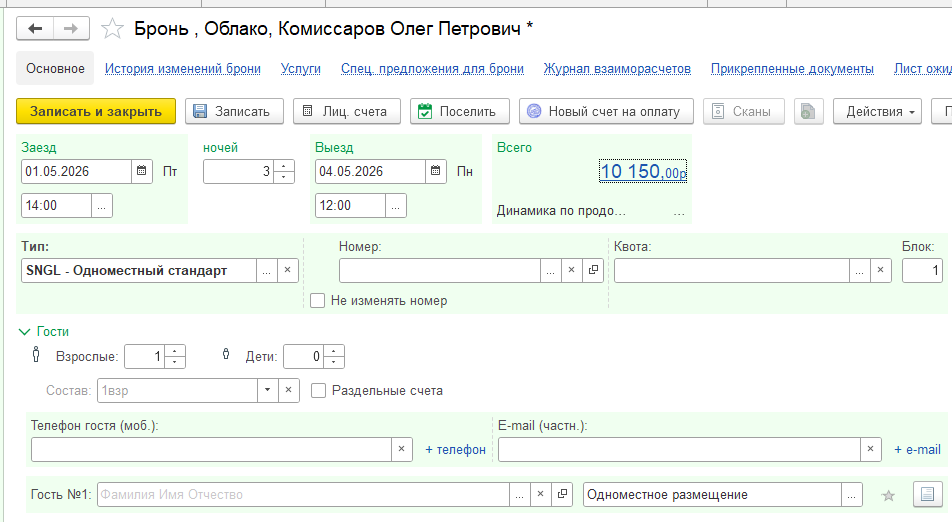Go back with the left arrow button
The image size is (952, 522).
pos(35,29)
